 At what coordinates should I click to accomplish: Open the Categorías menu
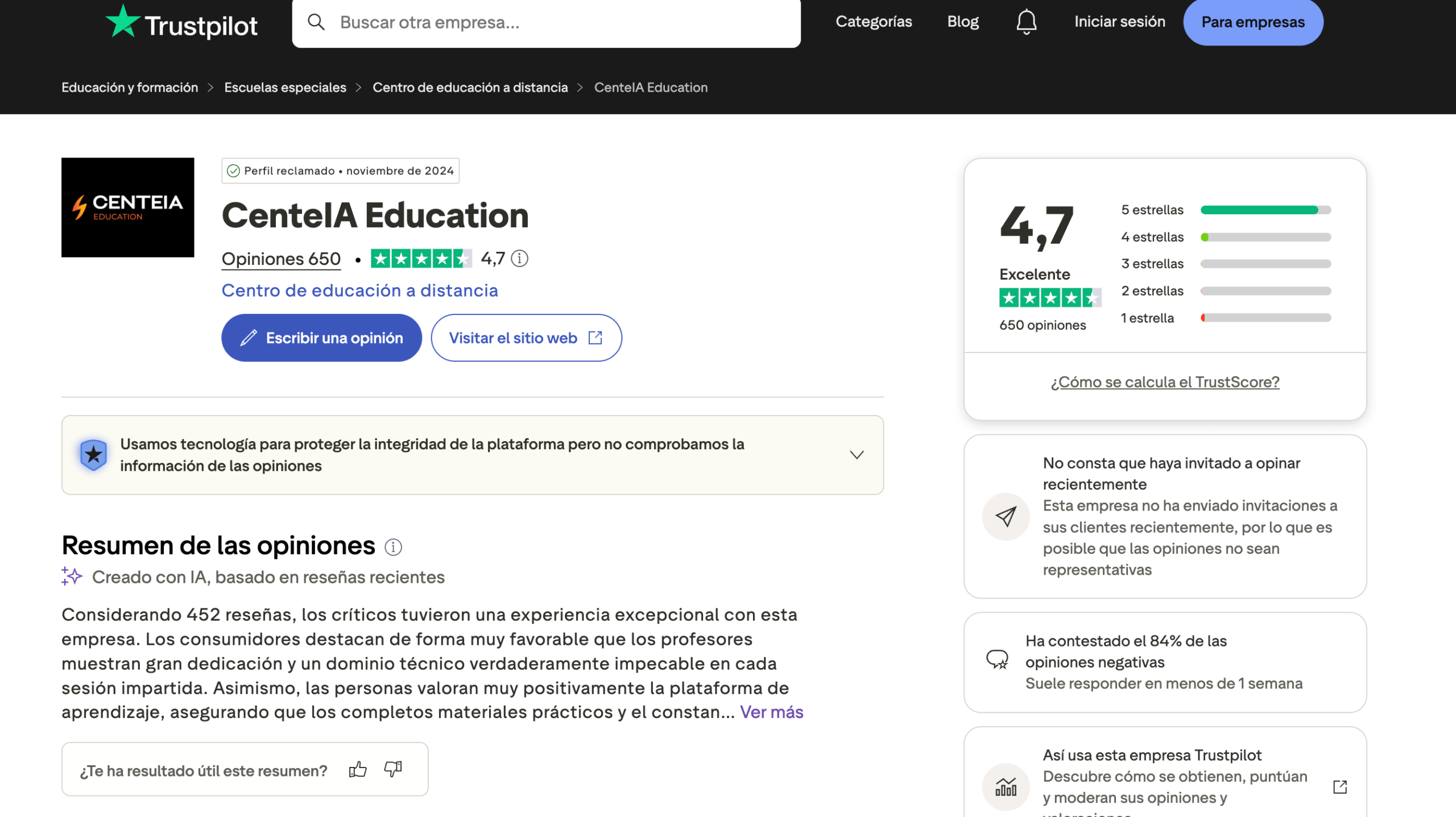874,22
